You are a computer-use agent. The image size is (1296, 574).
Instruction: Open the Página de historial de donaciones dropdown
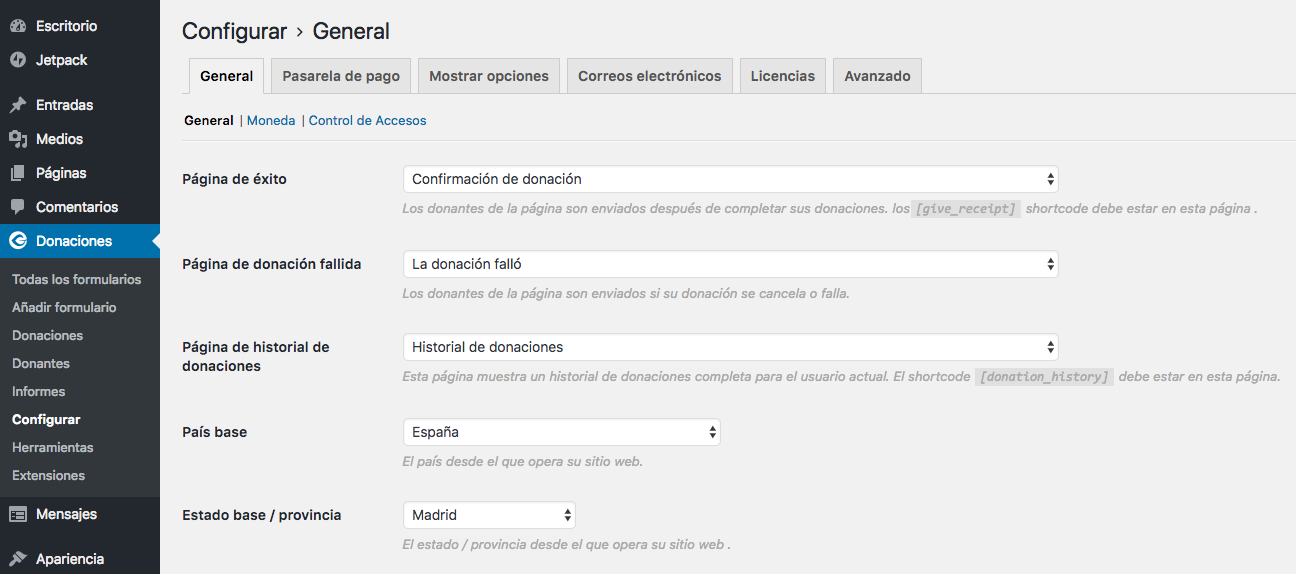[729, 347]
